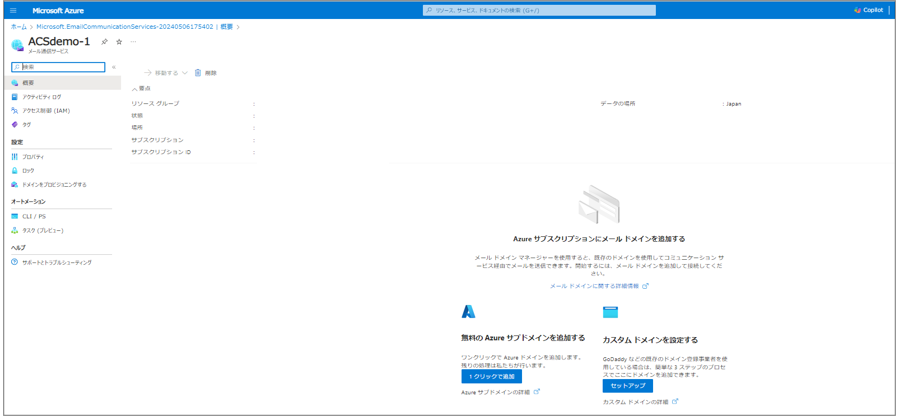Click external link icon beside メール ドメインに関する詳細情報
This screenshot has width=897, height=419.
[x=646, y=286]
